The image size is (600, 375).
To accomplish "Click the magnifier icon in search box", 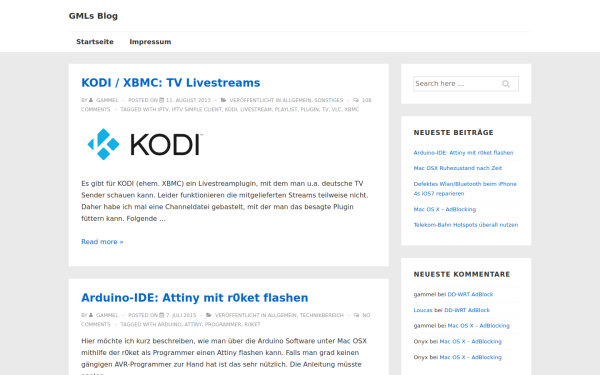I will [x=505, y=84].
